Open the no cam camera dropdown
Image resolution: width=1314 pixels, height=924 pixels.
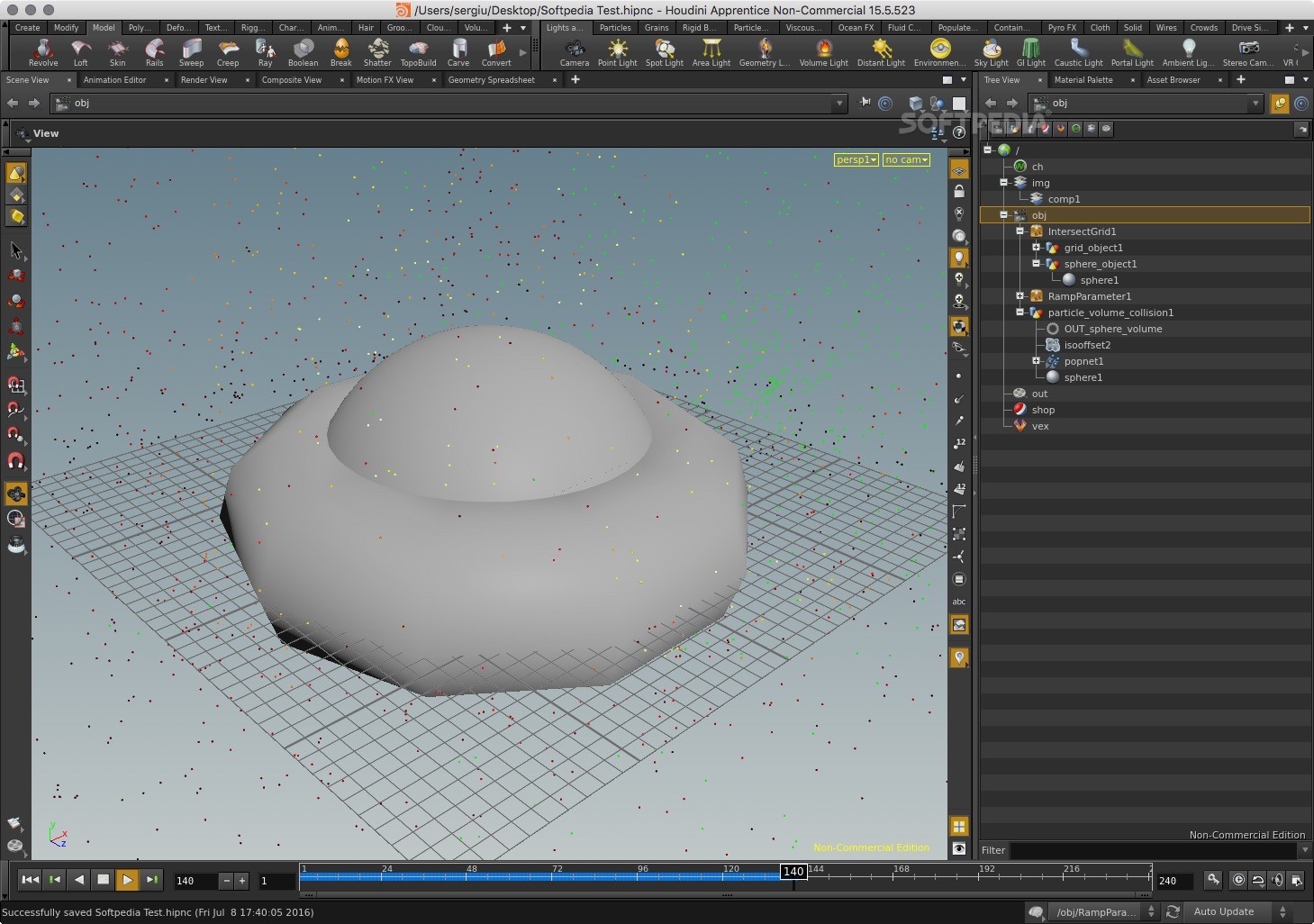pos(905,159)
